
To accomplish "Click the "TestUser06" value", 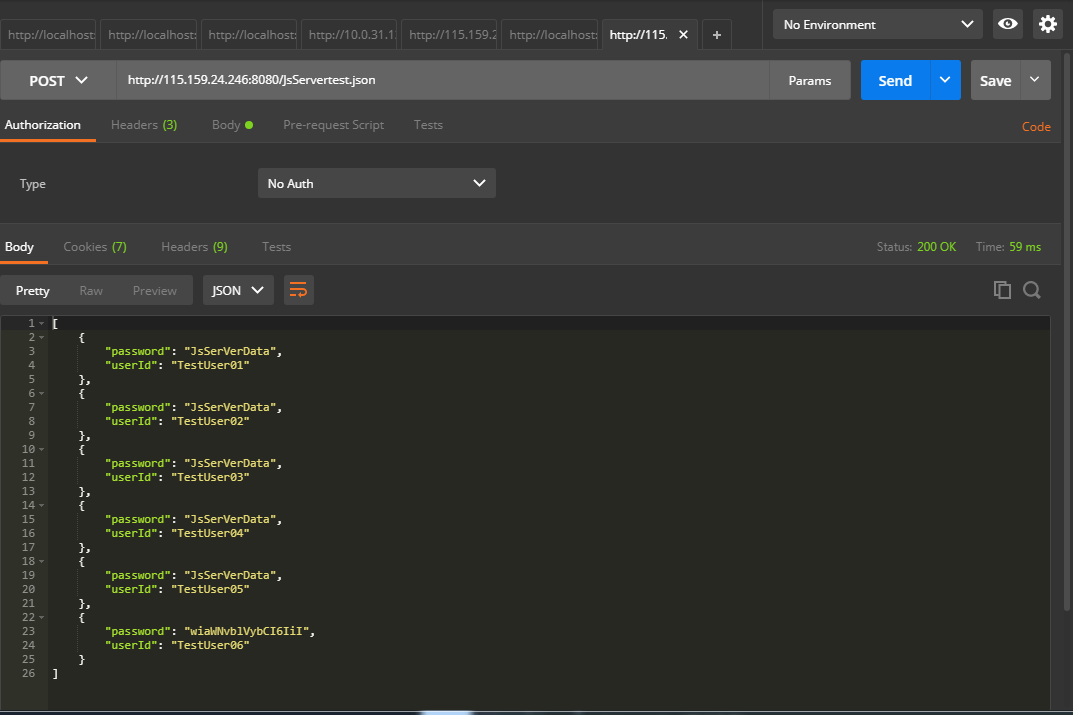I will [x=210, y=645].
